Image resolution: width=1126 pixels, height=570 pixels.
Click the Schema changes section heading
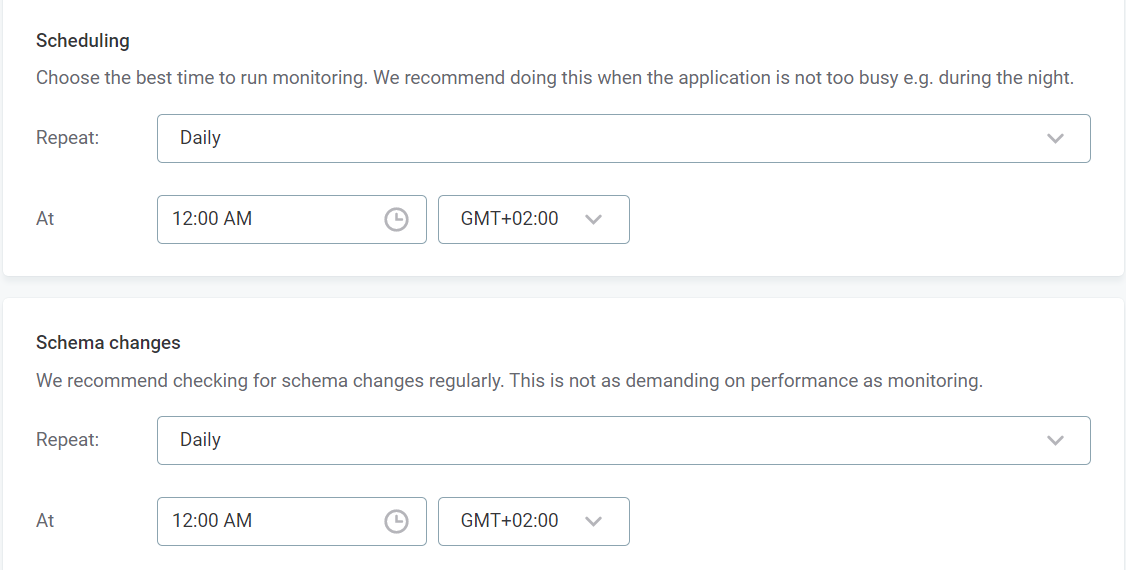coord(108,343)
